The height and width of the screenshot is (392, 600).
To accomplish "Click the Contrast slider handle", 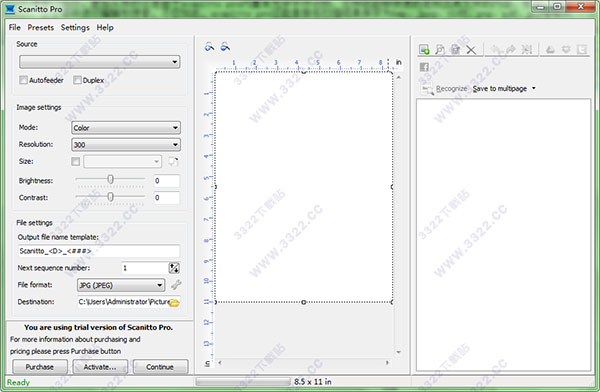I will [x=111, y=196].
